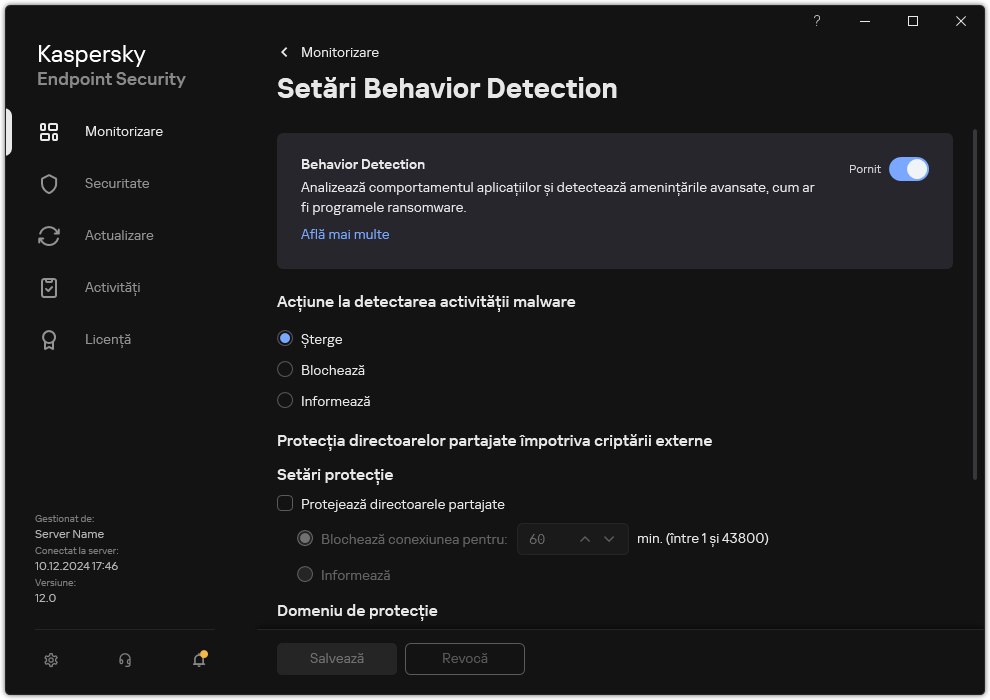Open the Actualizare section in sidebar
The width and height of the screenshot is (990, 700).
[x=119, y=236]
